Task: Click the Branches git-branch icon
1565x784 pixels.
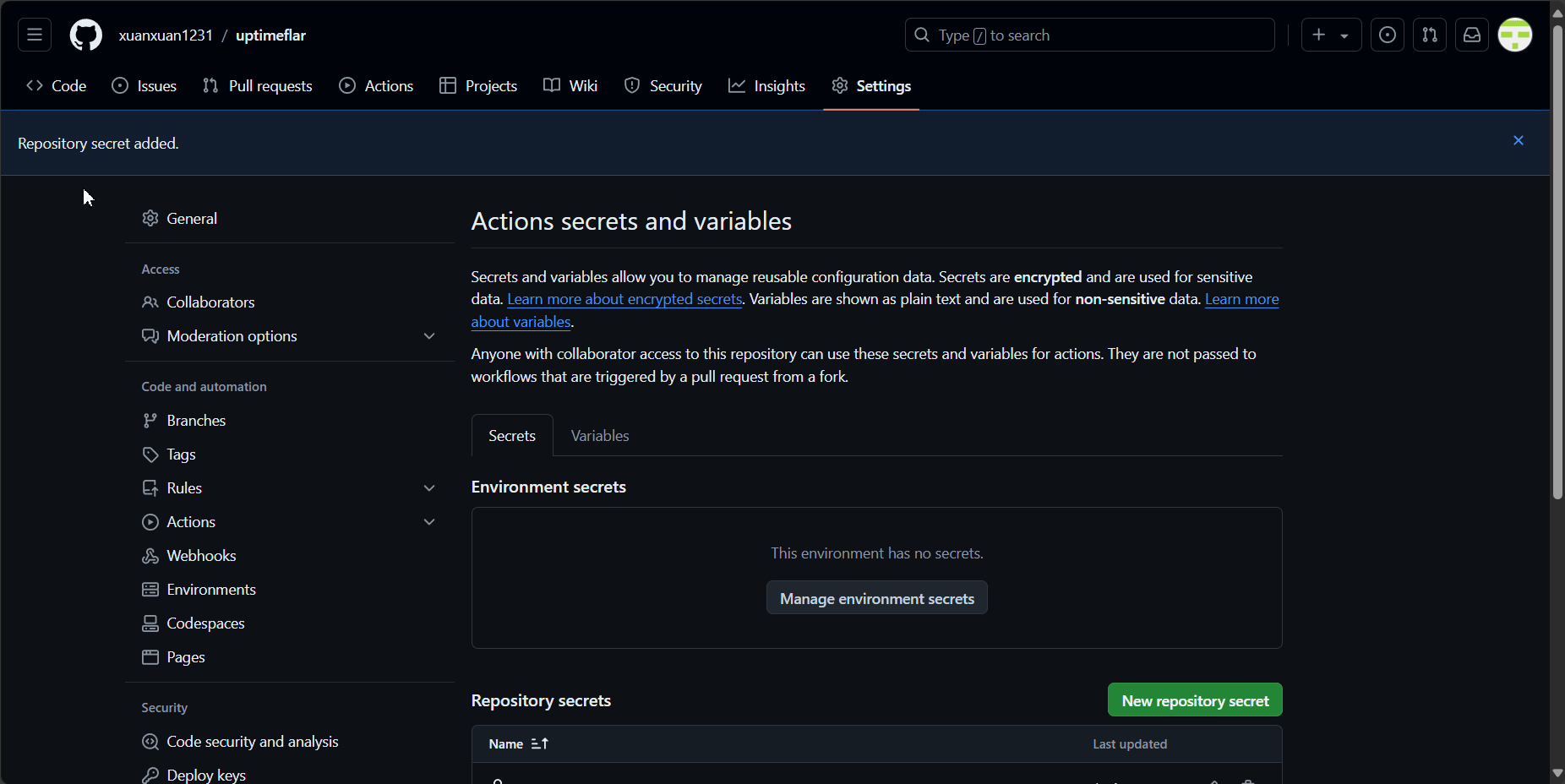Action: 150,421
